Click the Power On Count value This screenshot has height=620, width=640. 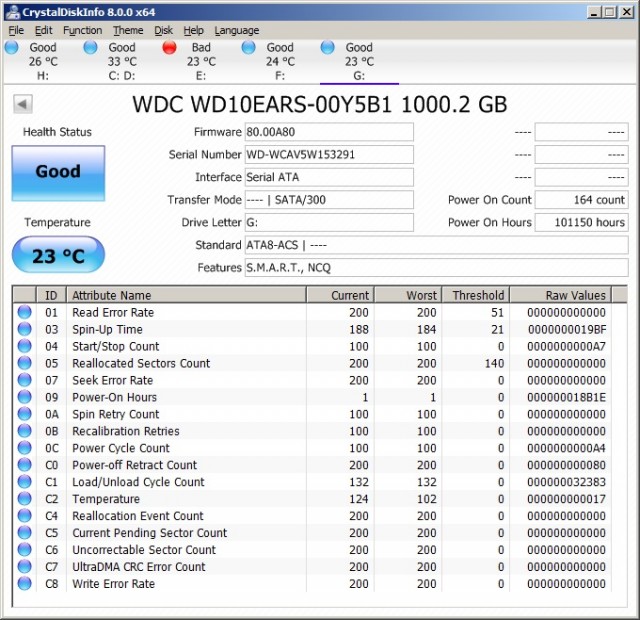point(581,200)
